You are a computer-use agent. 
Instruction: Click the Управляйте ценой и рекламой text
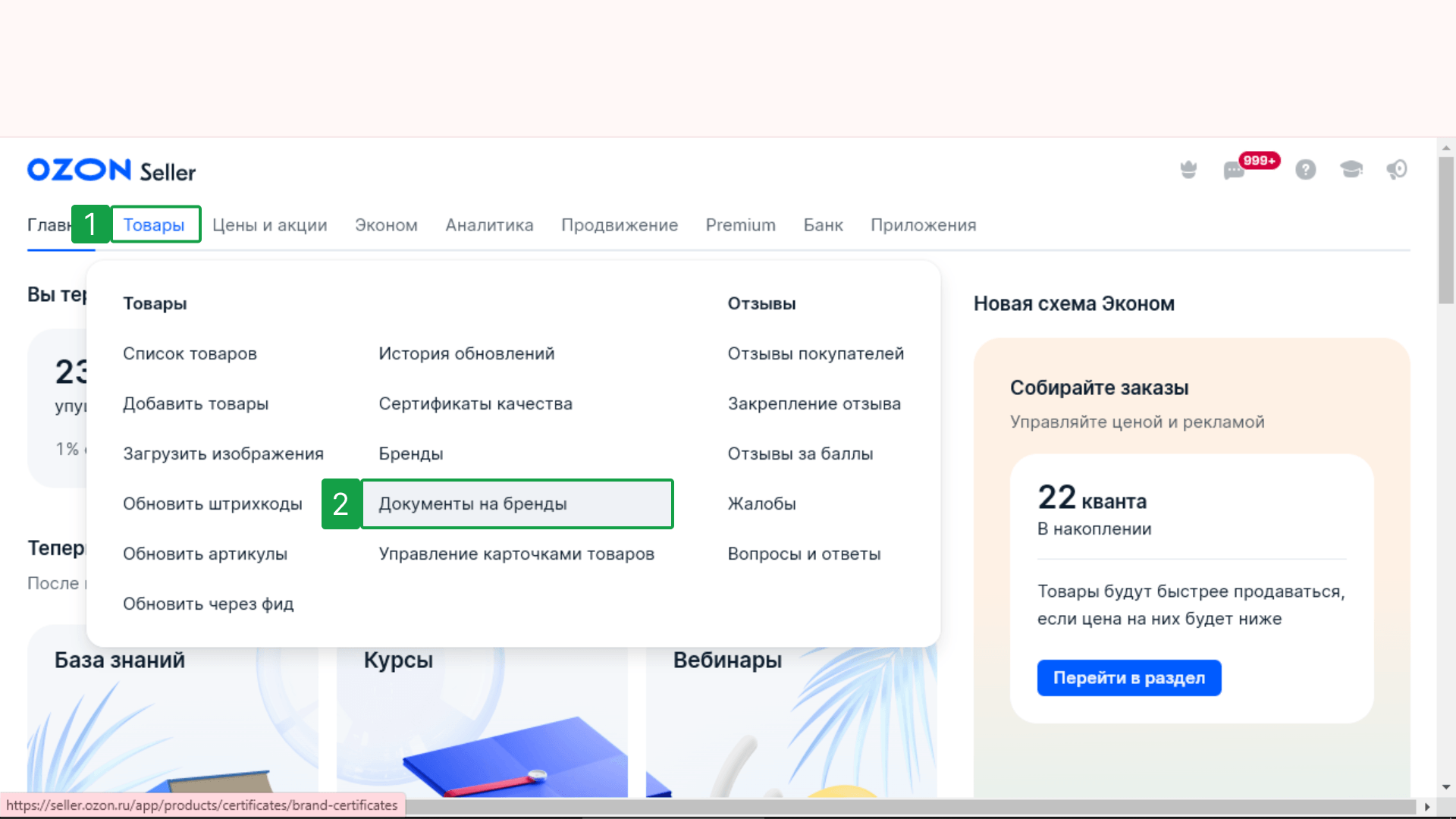1137,422
